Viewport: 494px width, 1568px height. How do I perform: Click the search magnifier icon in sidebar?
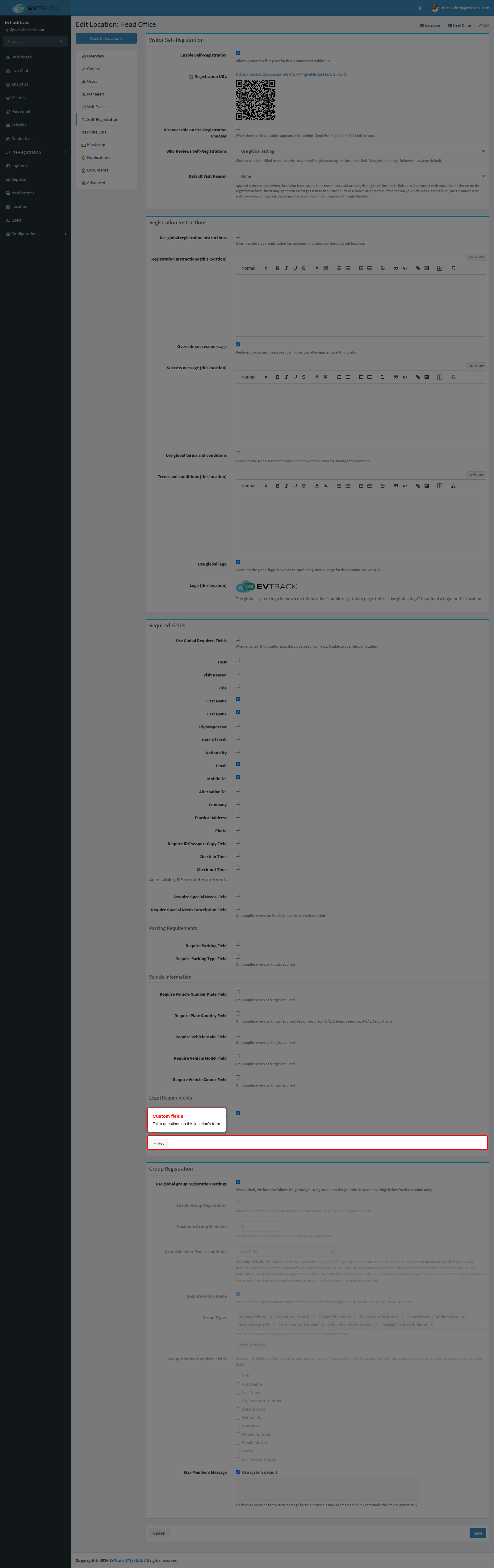pos(61,42)
